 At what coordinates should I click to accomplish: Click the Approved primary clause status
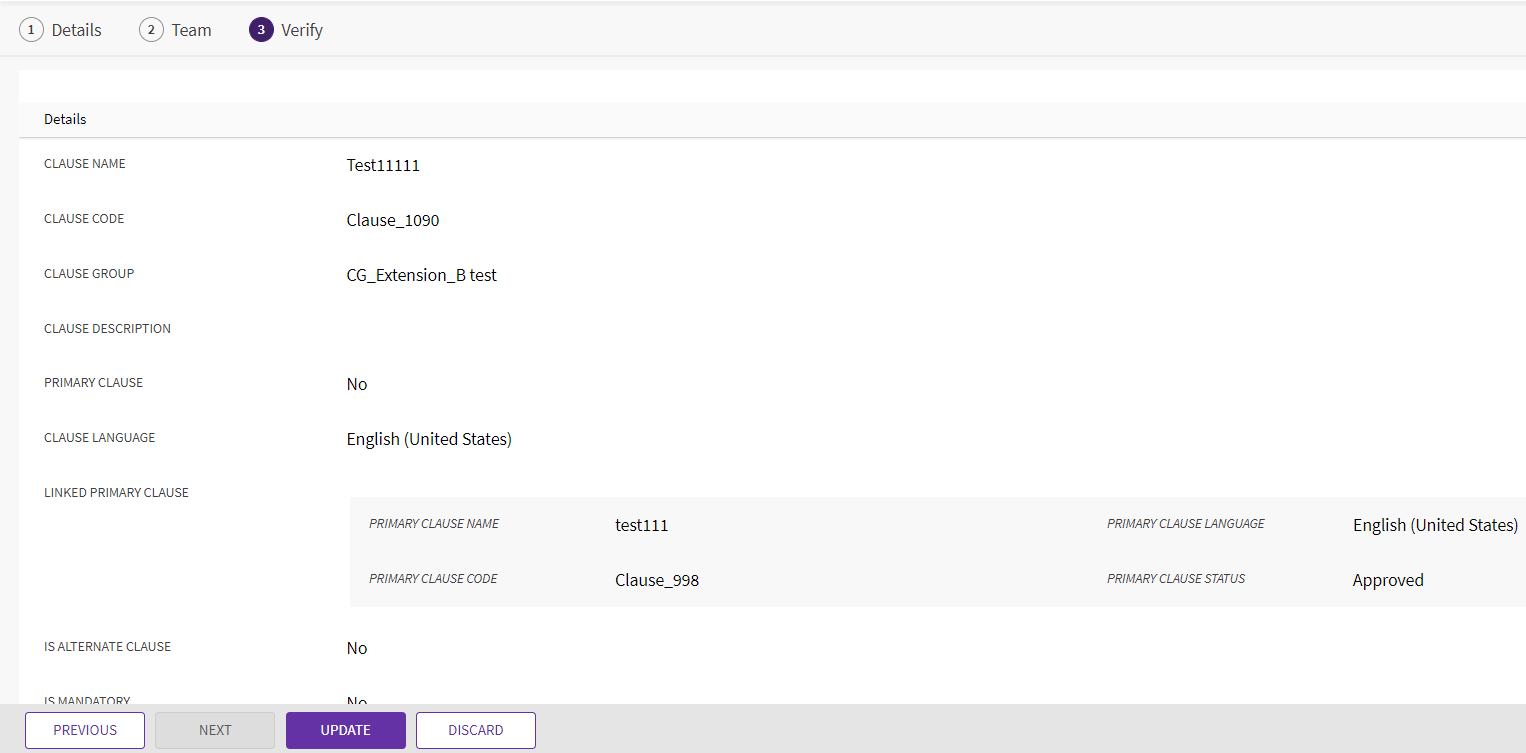1387,581
